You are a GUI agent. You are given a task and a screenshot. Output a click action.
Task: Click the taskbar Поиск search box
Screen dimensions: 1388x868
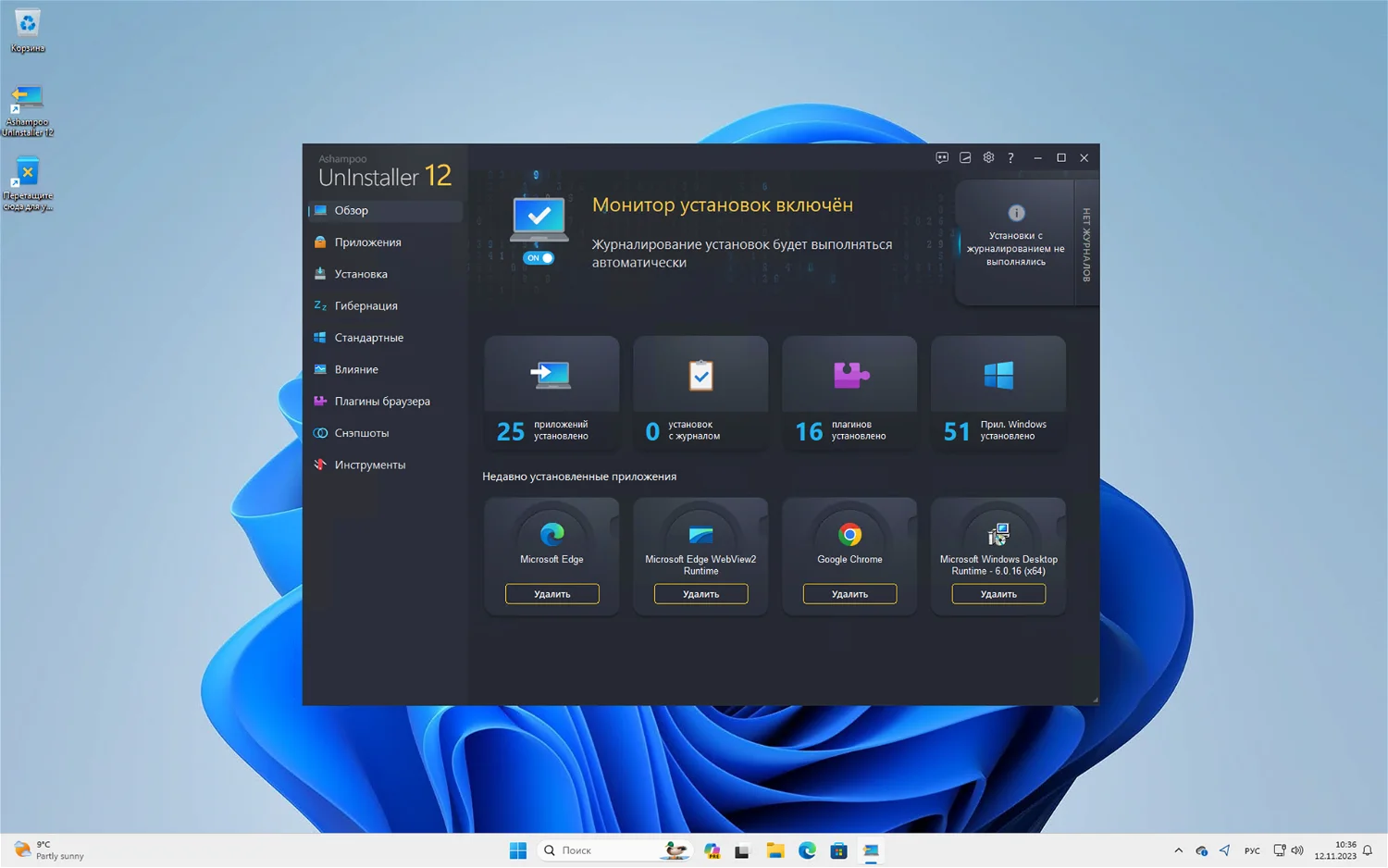click(x=614, y=850)
